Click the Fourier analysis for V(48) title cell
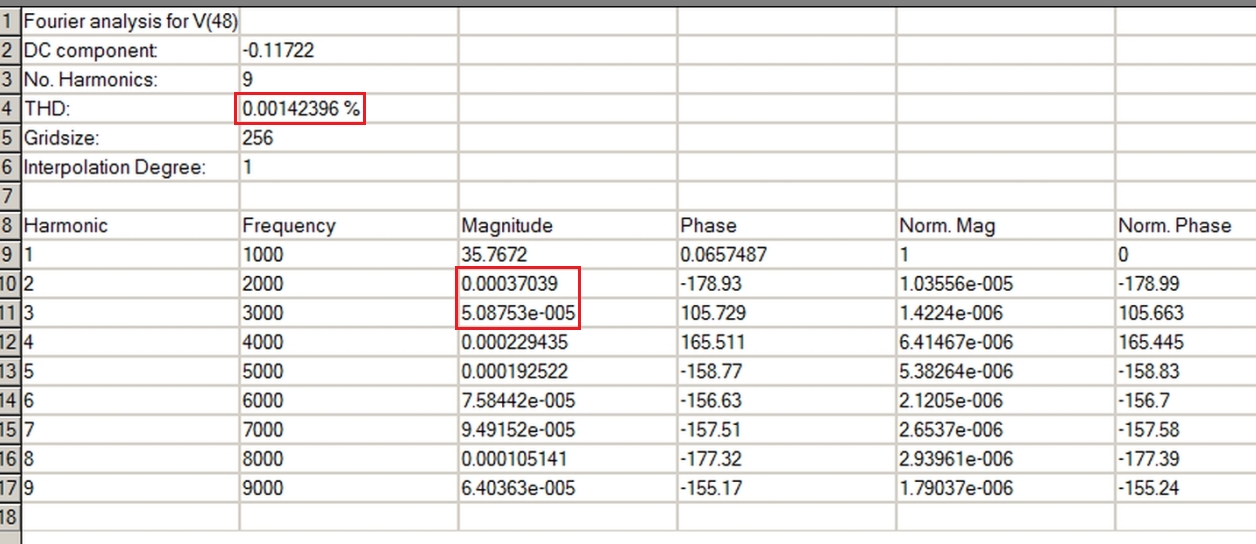This screenshot has height=544, width=1256. pyautogui.click(x=130, y=20)
